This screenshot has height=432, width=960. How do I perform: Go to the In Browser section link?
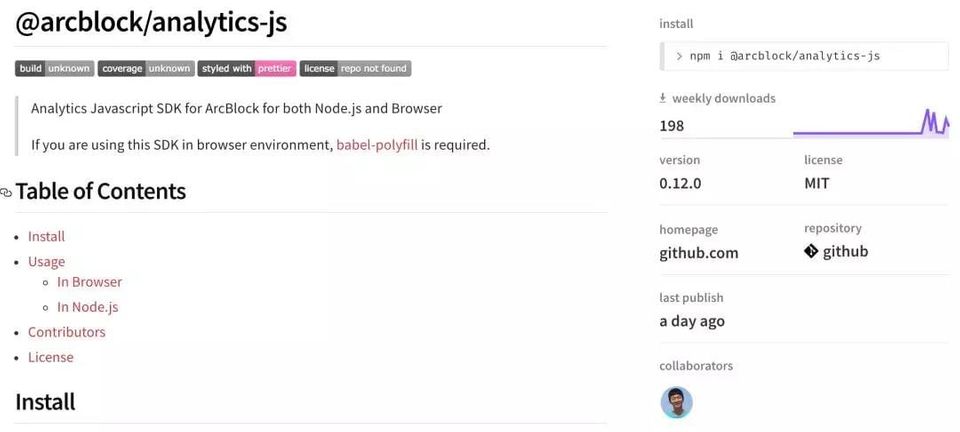tap(89, 282)
